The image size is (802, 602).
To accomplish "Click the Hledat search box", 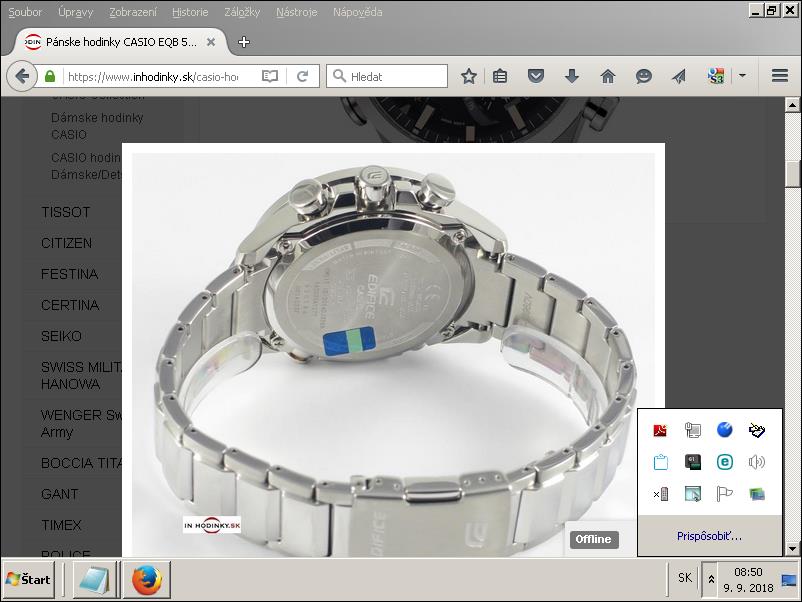I will (387, 77).
